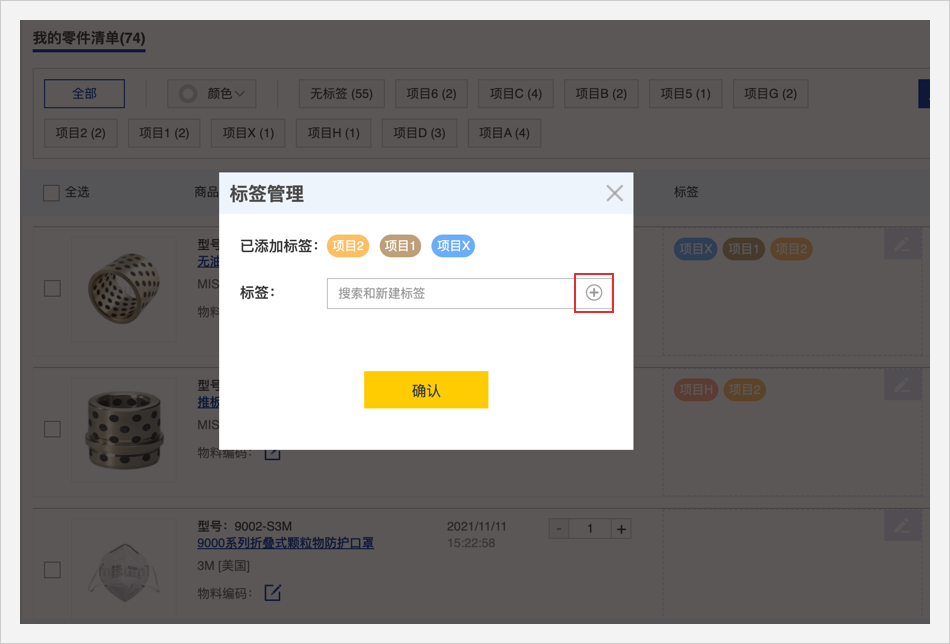The width and height of the screenshot is (950, 644).
Task: Click the 全部 filter button
Action: tap(84, 94)
